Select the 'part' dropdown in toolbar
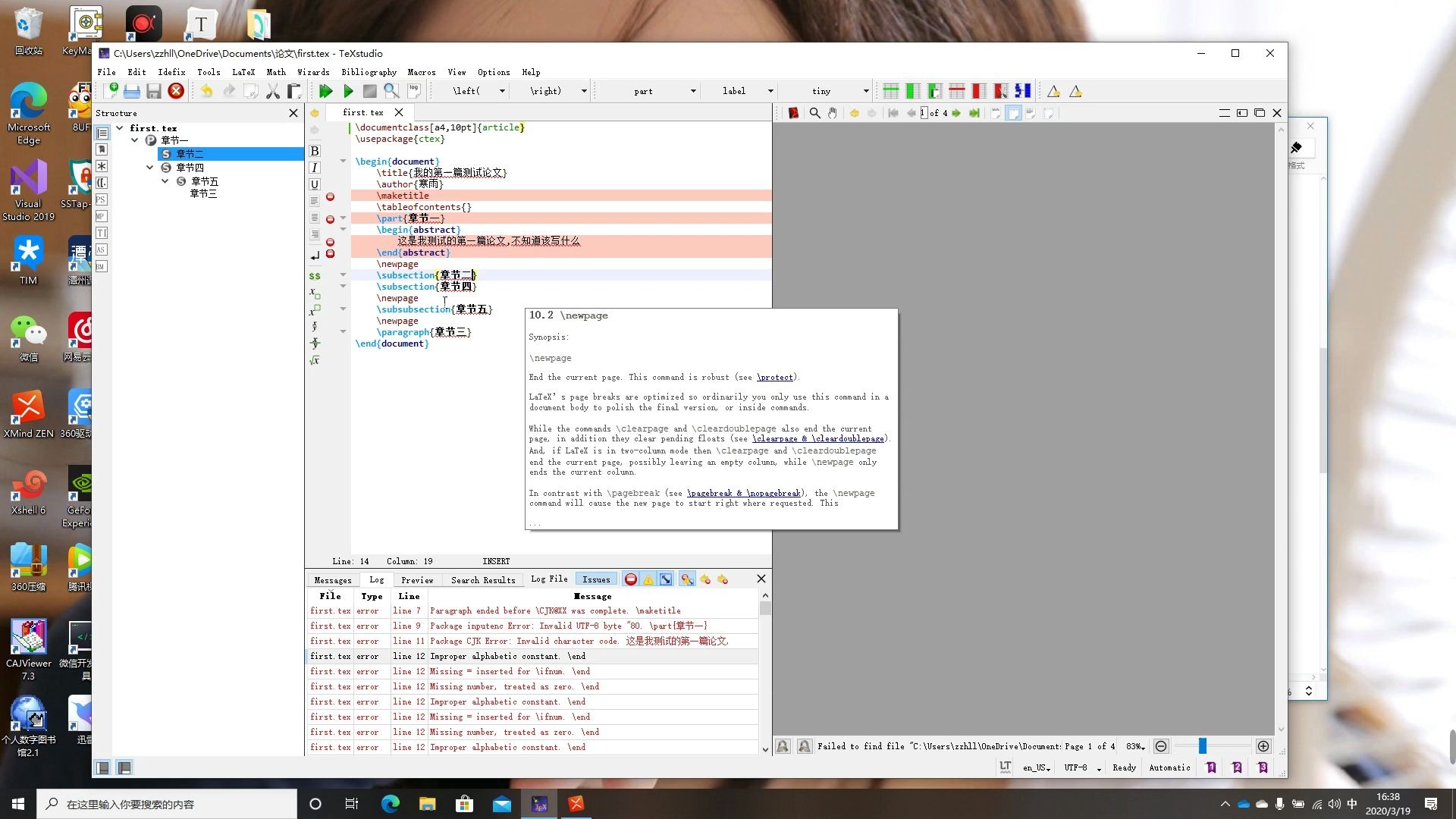1456x819 pixels. pos(654,90)
